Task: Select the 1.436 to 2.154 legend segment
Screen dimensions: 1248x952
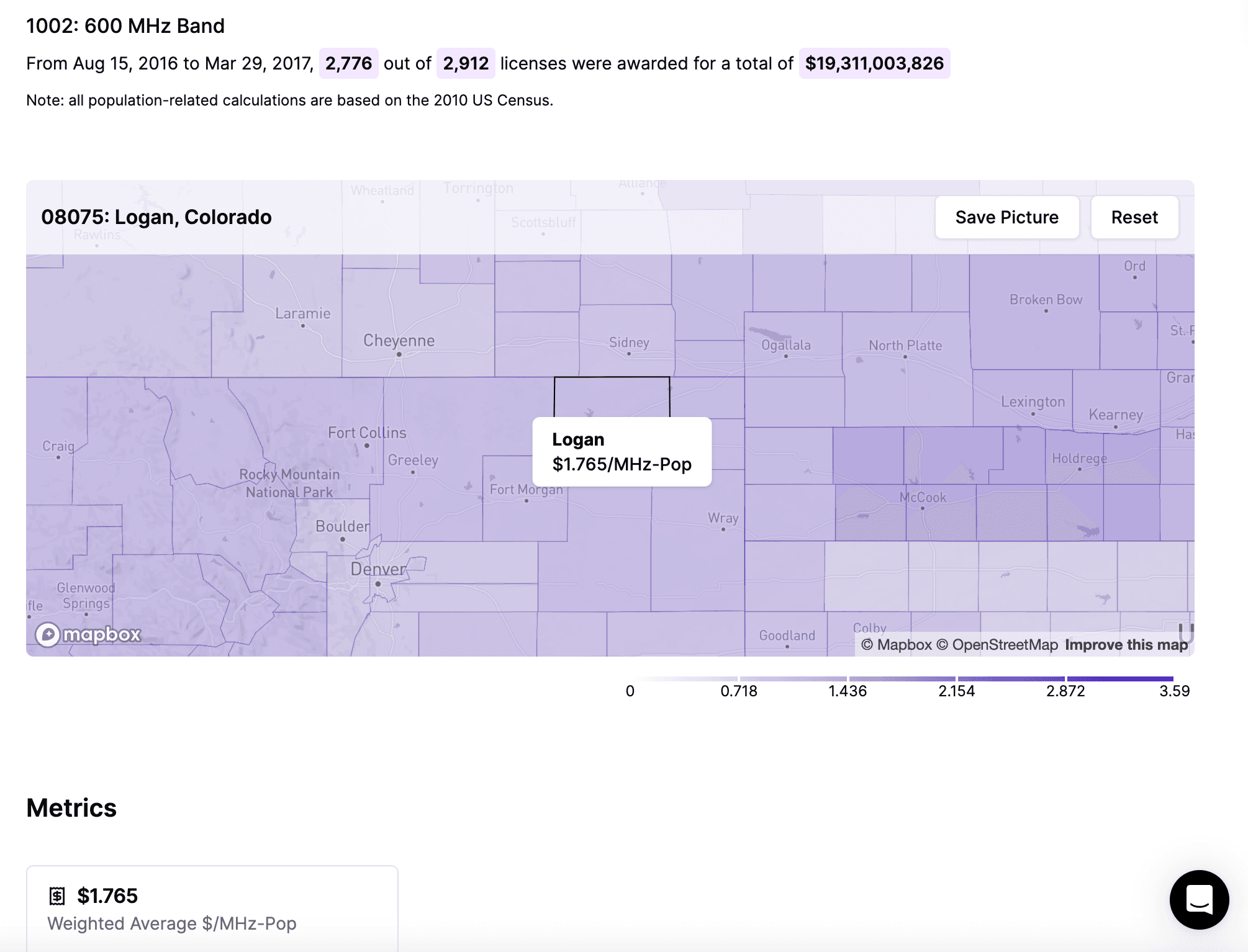Action: tap(902, 678)
